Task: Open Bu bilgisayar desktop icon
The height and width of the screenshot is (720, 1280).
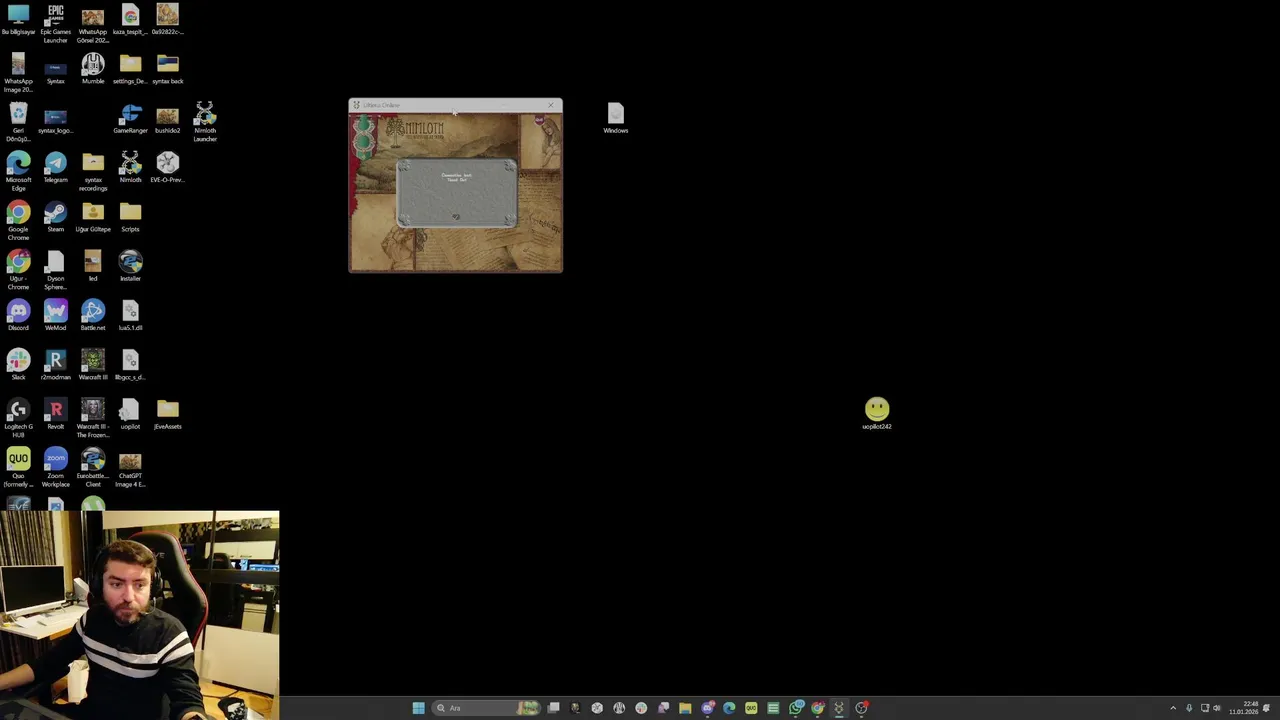Action: pyautogui.click(x=18, y=20)
